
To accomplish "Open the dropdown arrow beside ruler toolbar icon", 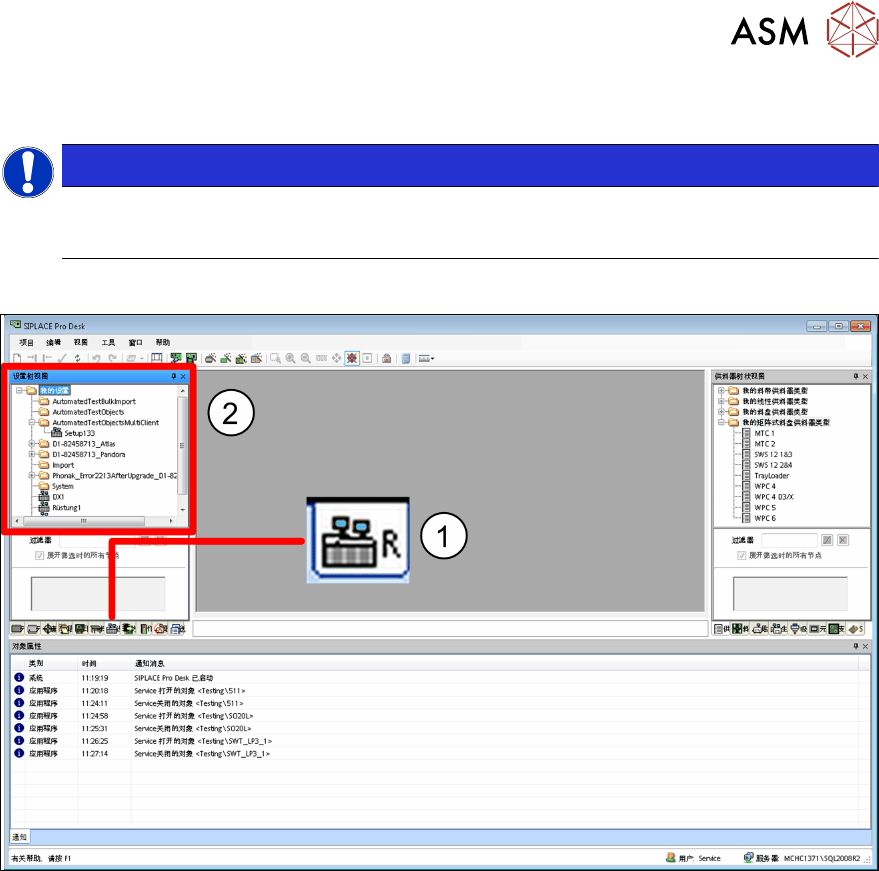I will click(433, 359).
